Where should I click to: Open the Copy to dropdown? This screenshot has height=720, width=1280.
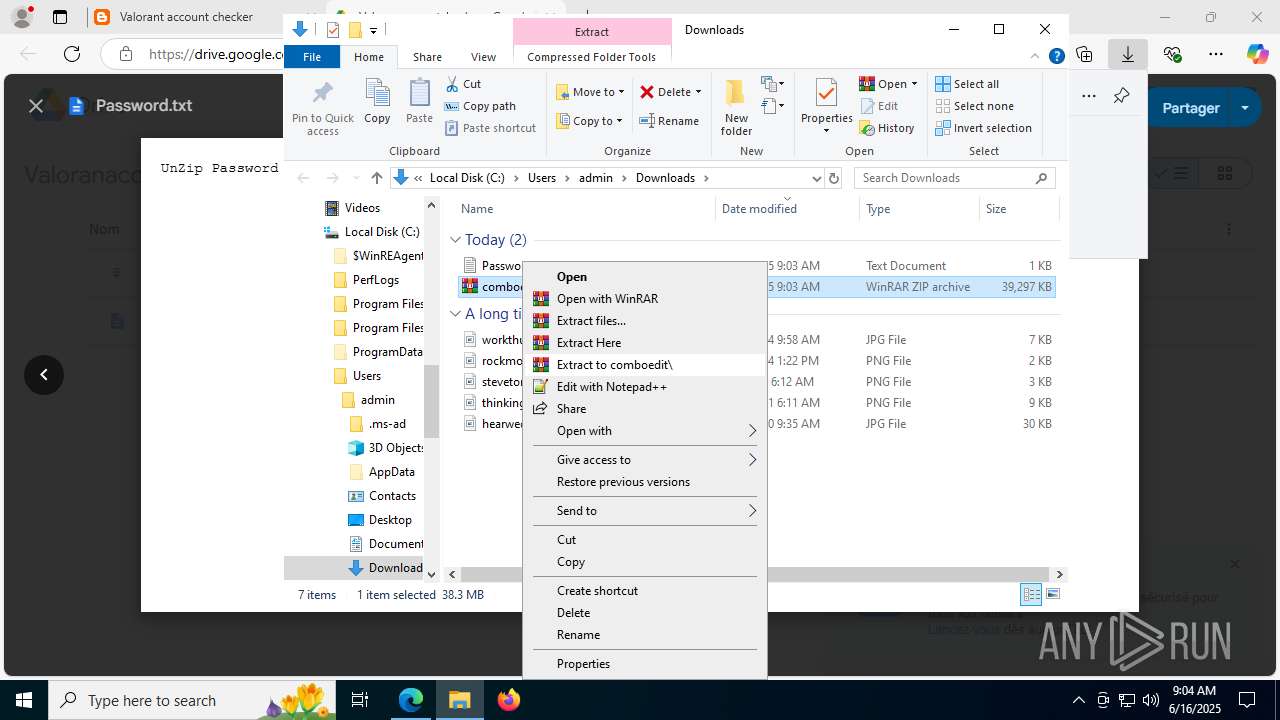pos(590,121)
